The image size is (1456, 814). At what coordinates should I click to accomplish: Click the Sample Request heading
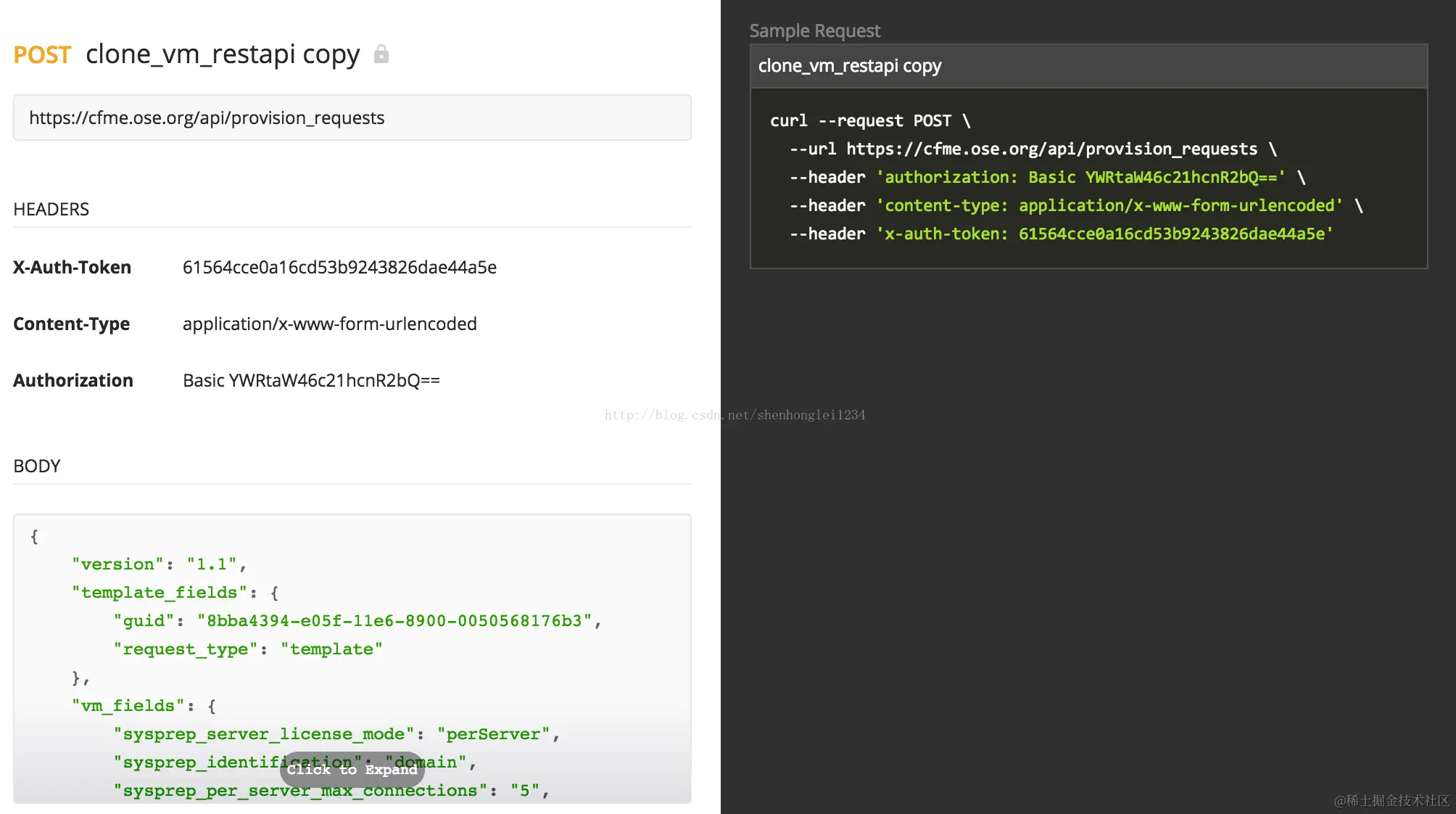(814, 30)
